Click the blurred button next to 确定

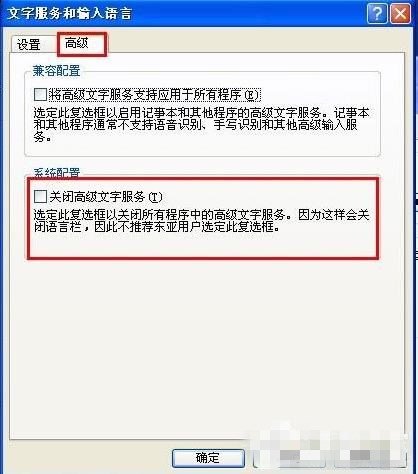click(289, 458)
